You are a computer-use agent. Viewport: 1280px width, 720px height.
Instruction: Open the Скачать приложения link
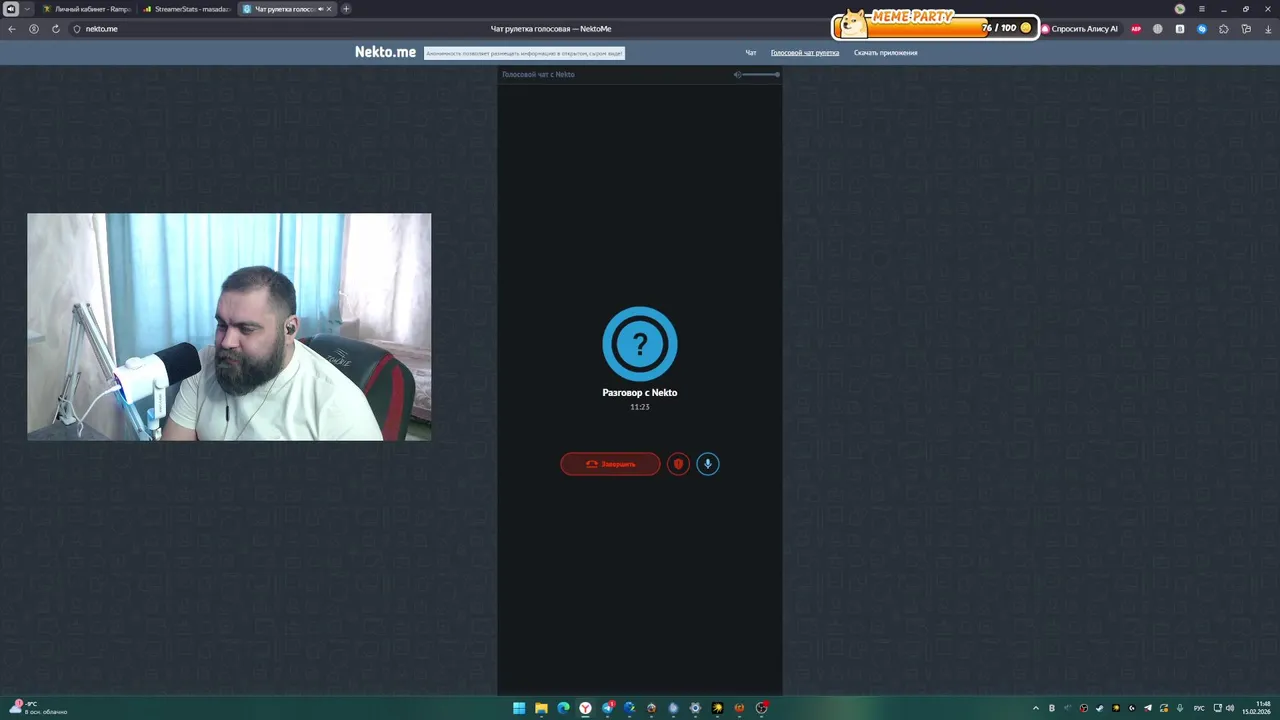885,53
